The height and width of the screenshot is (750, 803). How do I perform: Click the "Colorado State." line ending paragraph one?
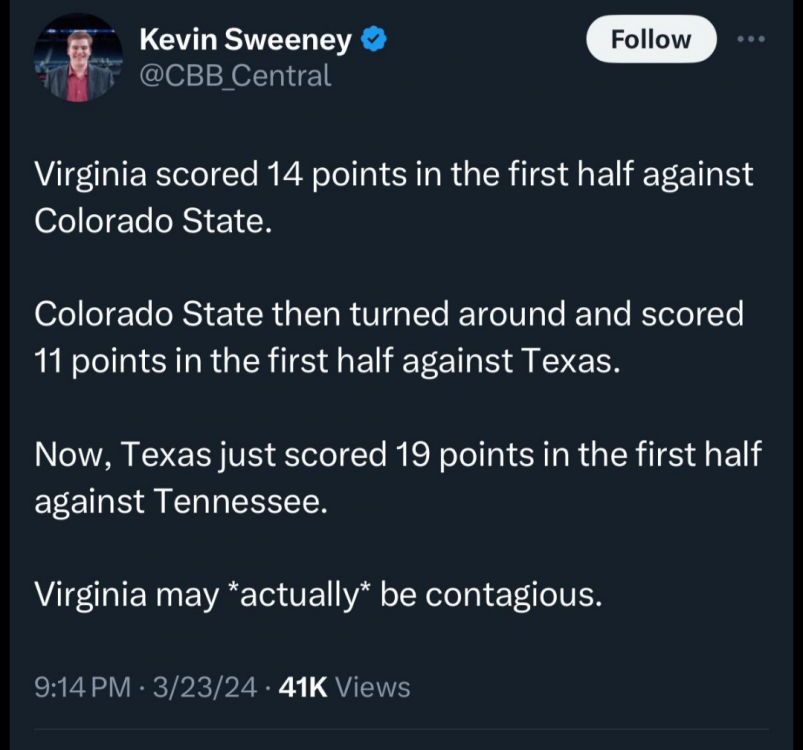pyautogui.click(x=153, y=220)
